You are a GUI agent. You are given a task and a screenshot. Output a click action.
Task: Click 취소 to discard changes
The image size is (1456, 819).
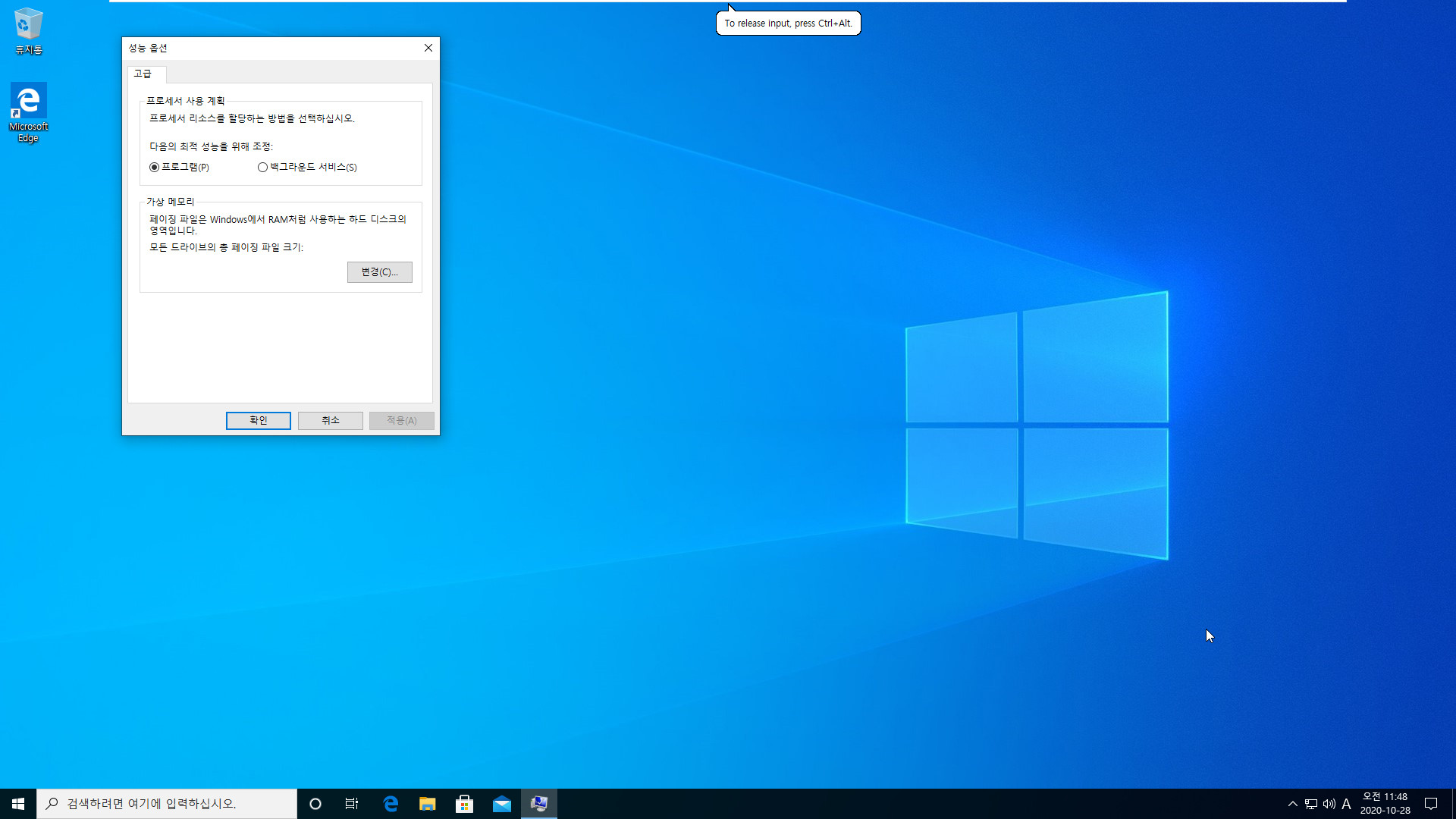coord(330,420)
